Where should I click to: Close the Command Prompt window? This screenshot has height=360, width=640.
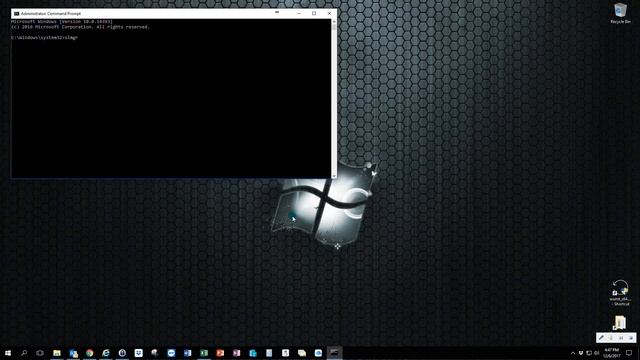tap(329, 13)
